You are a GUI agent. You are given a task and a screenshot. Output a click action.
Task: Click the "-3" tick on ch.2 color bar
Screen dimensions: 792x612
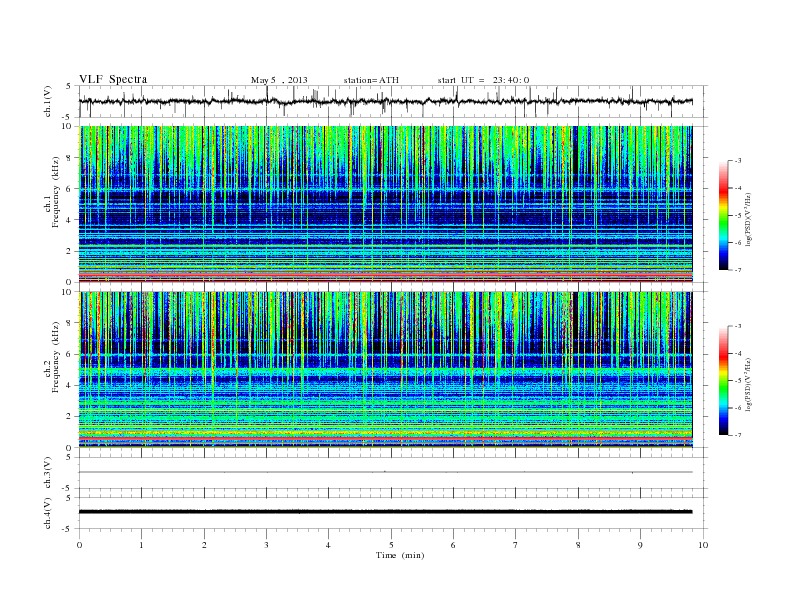point(738,326)
